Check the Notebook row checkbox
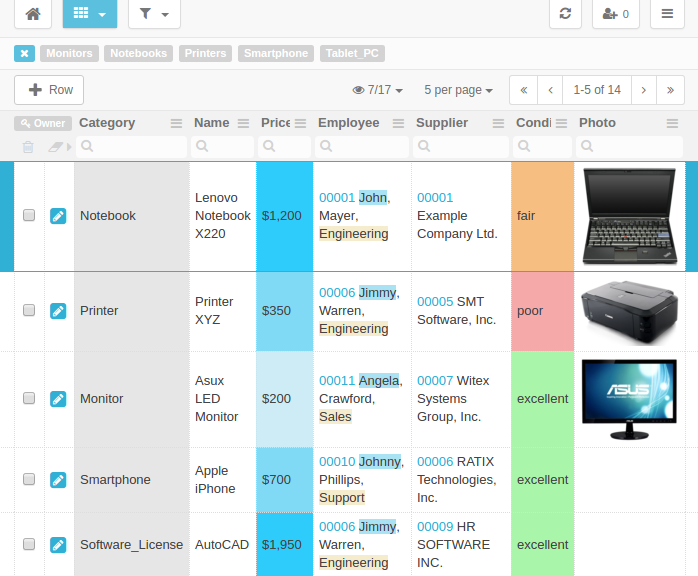Screen dimensions: 698x576 click(x=29, y=215)
